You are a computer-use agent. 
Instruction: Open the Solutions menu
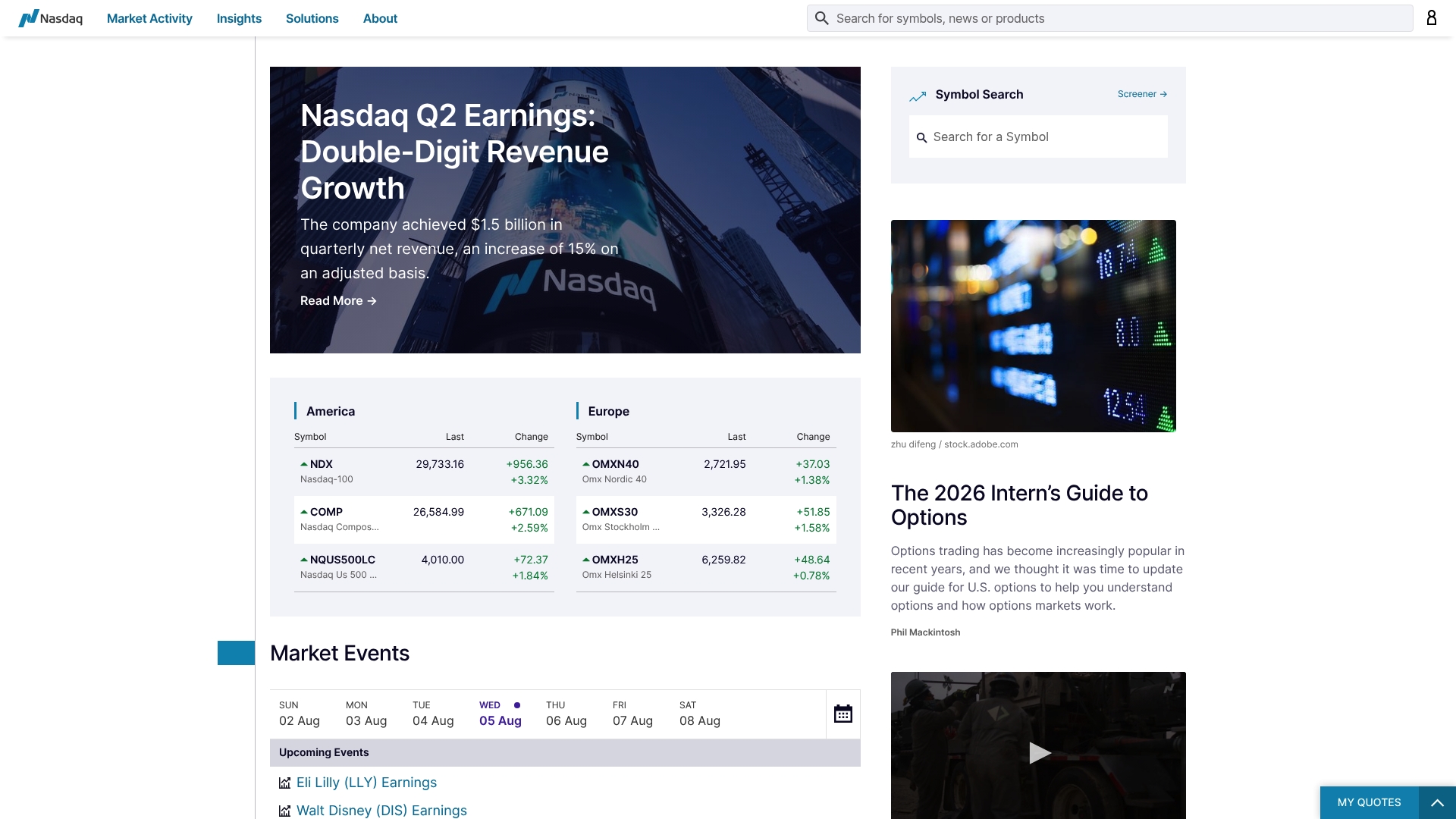click(312, 18)
